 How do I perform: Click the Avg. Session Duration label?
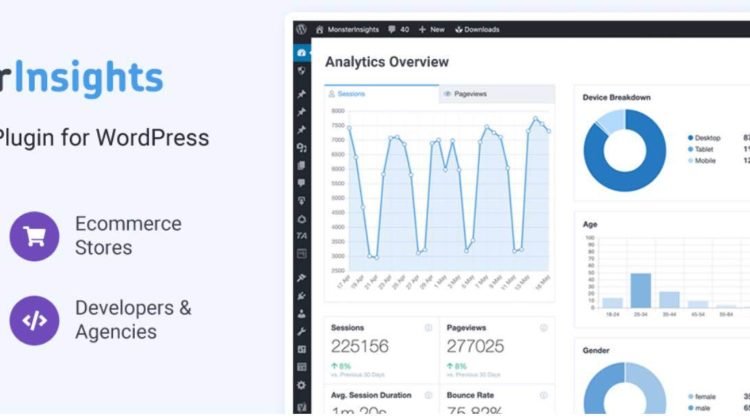(371, 395)
